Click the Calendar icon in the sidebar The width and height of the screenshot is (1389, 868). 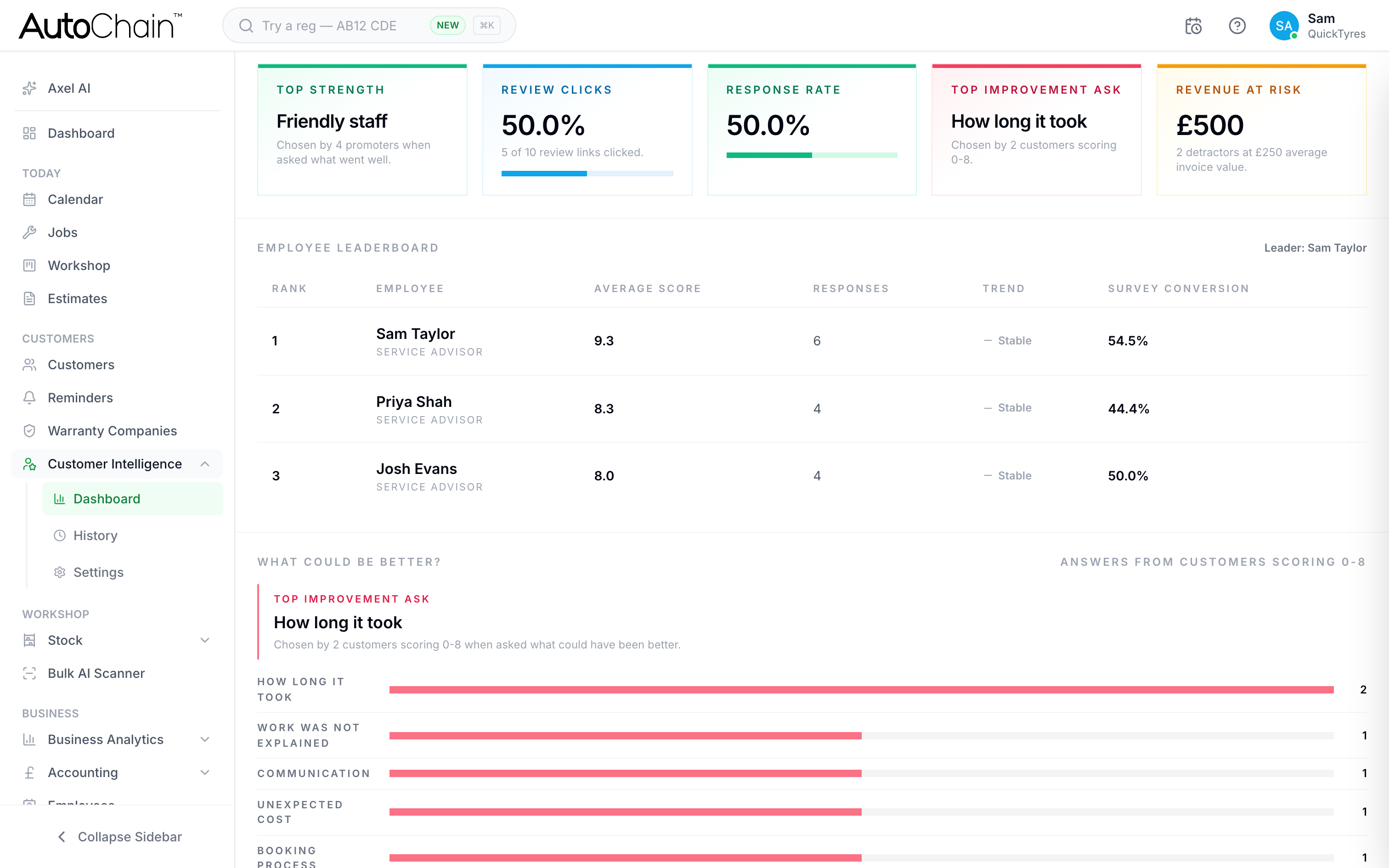(29, 199)
